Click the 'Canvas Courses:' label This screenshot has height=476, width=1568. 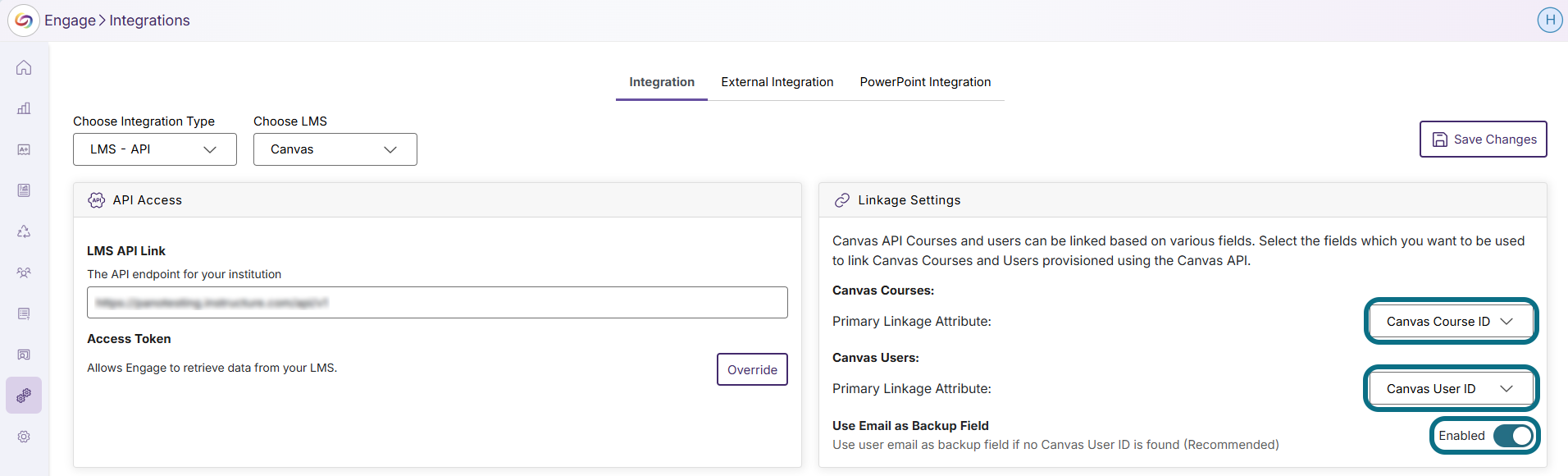point(883,291)
